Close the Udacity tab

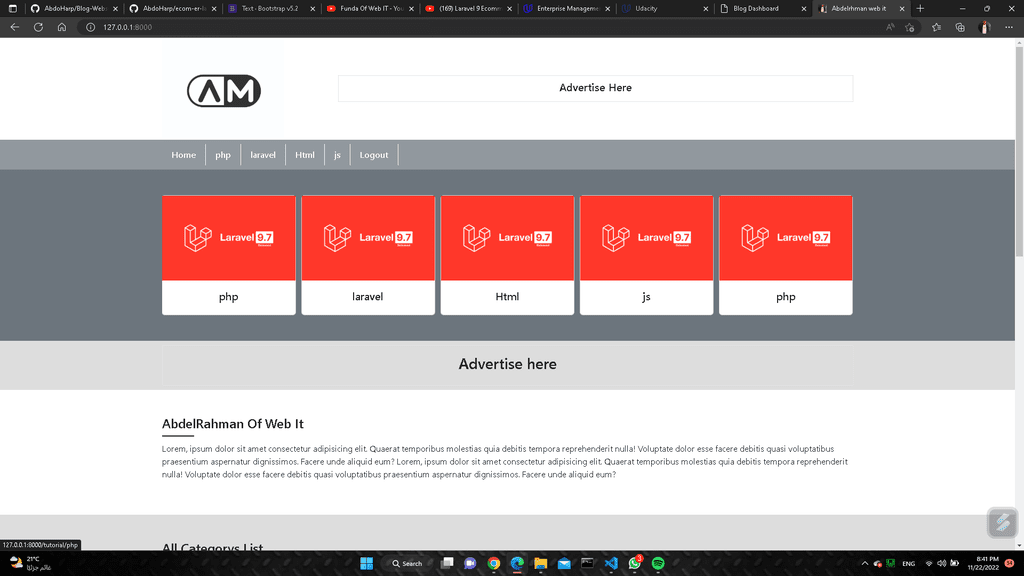[705, 8]
